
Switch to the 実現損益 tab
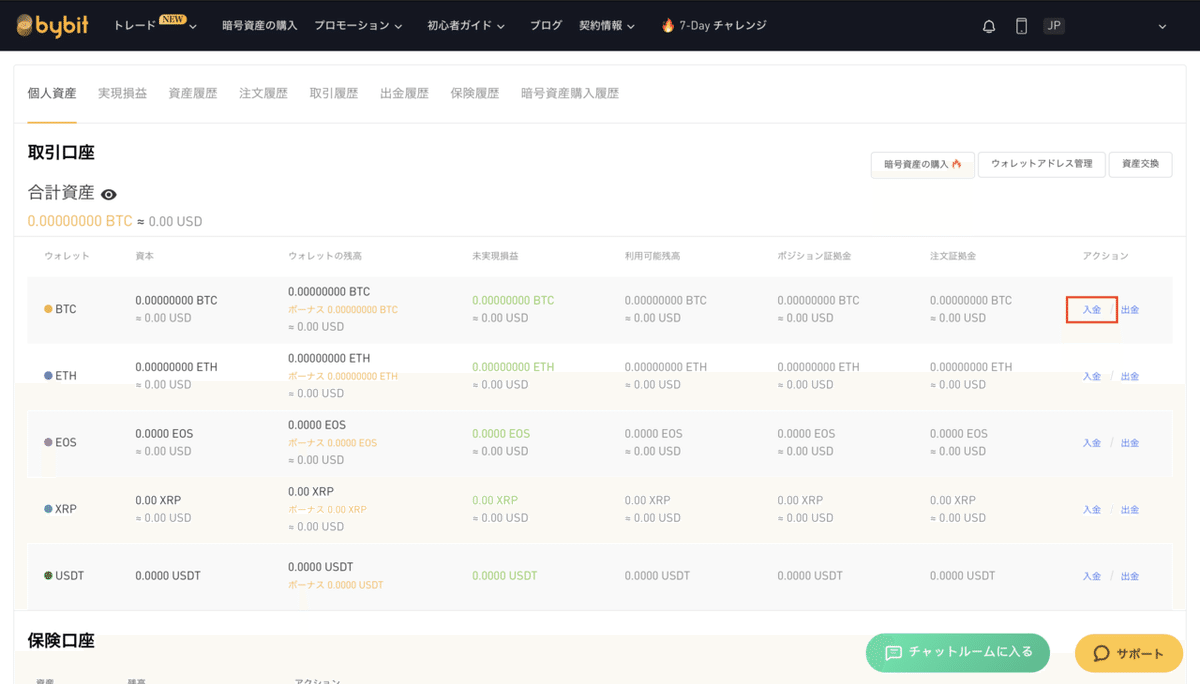click(x=122, y=91)
